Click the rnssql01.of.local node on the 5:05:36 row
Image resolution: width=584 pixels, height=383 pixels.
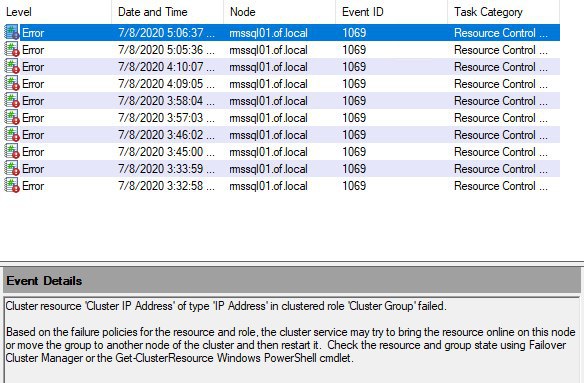tap(269, 50)
